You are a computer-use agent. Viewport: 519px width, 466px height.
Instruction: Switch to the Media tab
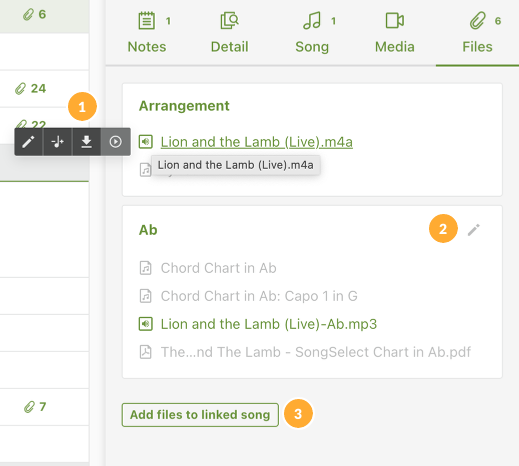pyautogui.click(x=395, y=32)
